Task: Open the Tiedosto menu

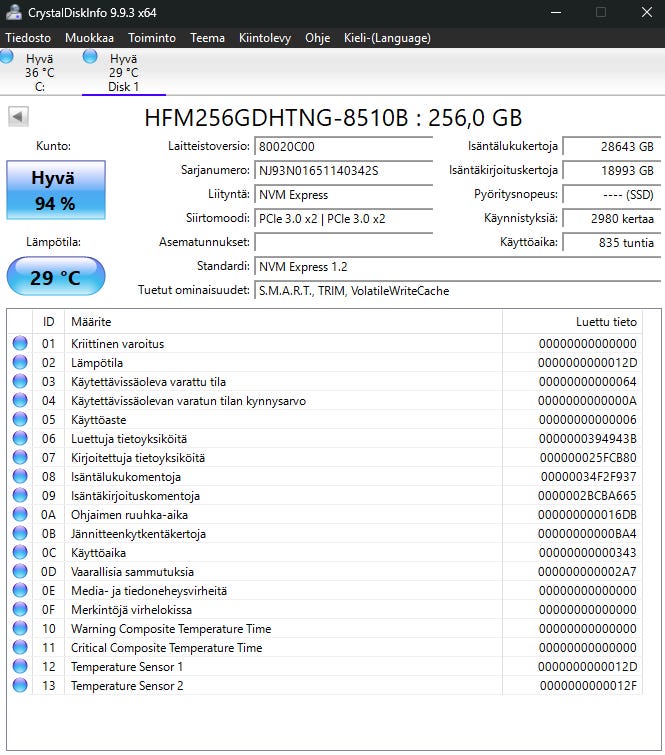Action: (28, 38)
